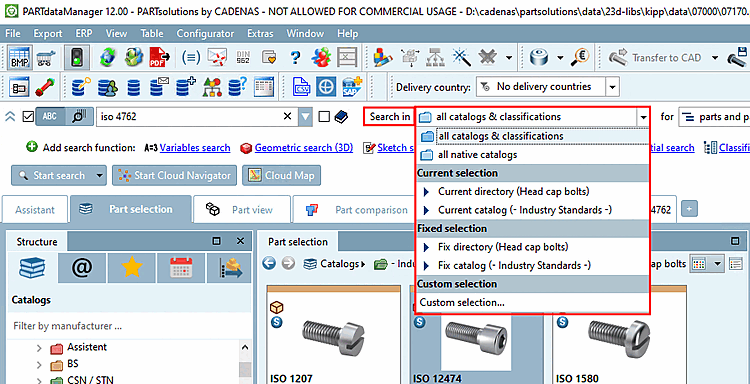Viewport: 750px width, 384px height.
Task: Click the colored shapes flowchart icon
Action: pyautogui.click(x=212, y=87)
